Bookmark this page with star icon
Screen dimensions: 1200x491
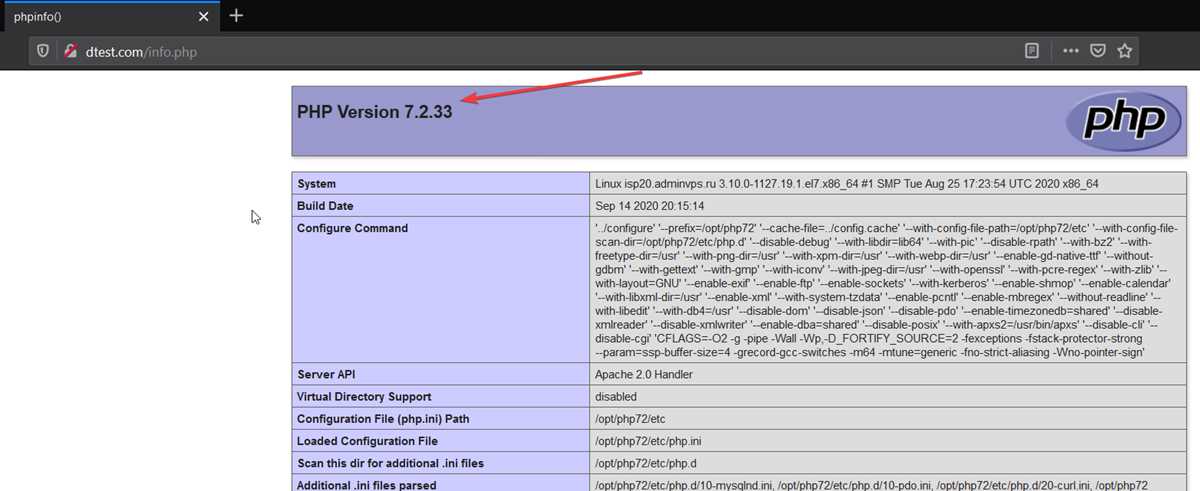tap(1124, 51)
